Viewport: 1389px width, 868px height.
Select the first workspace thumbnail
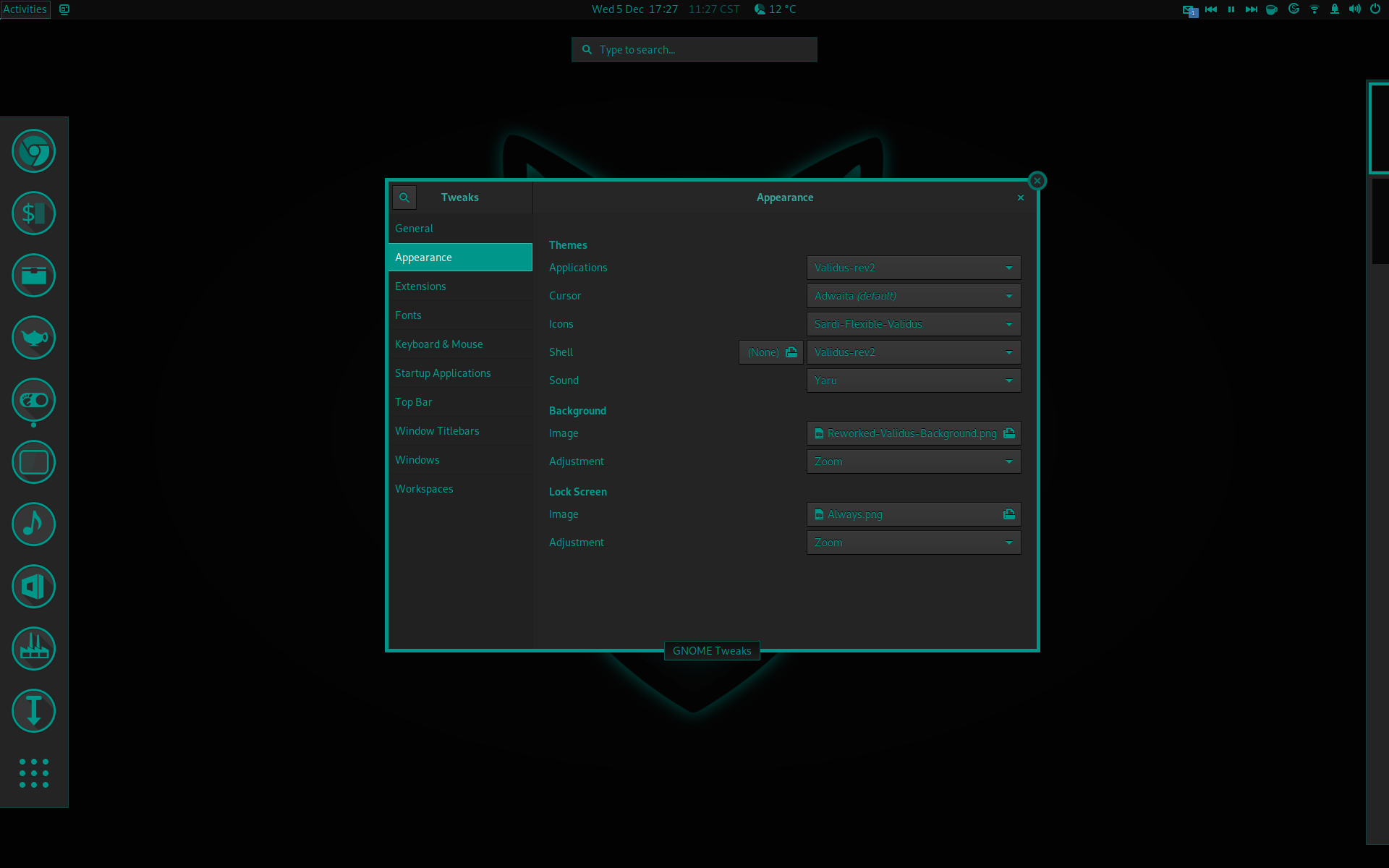[x=1378, y=127]
